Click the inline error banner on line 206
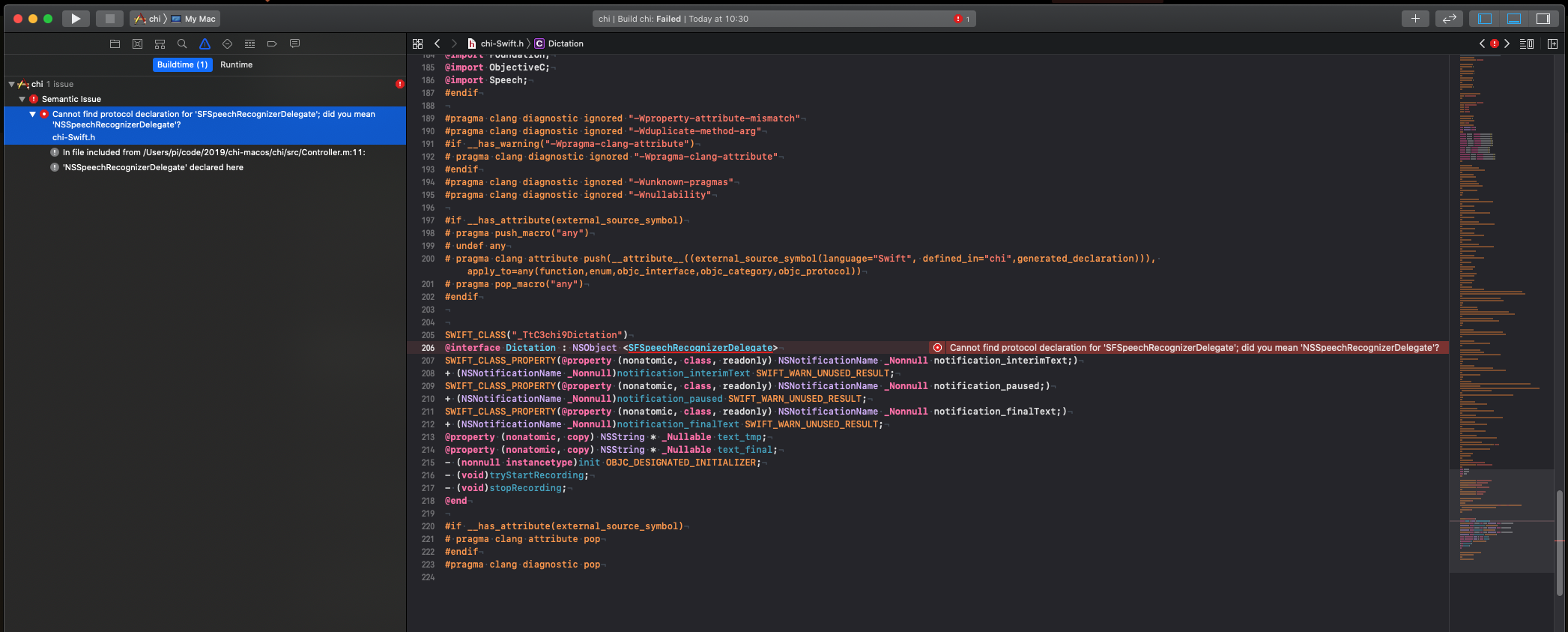Image resolution: width=1568 pixels, height=632 pixels. 1188,348
